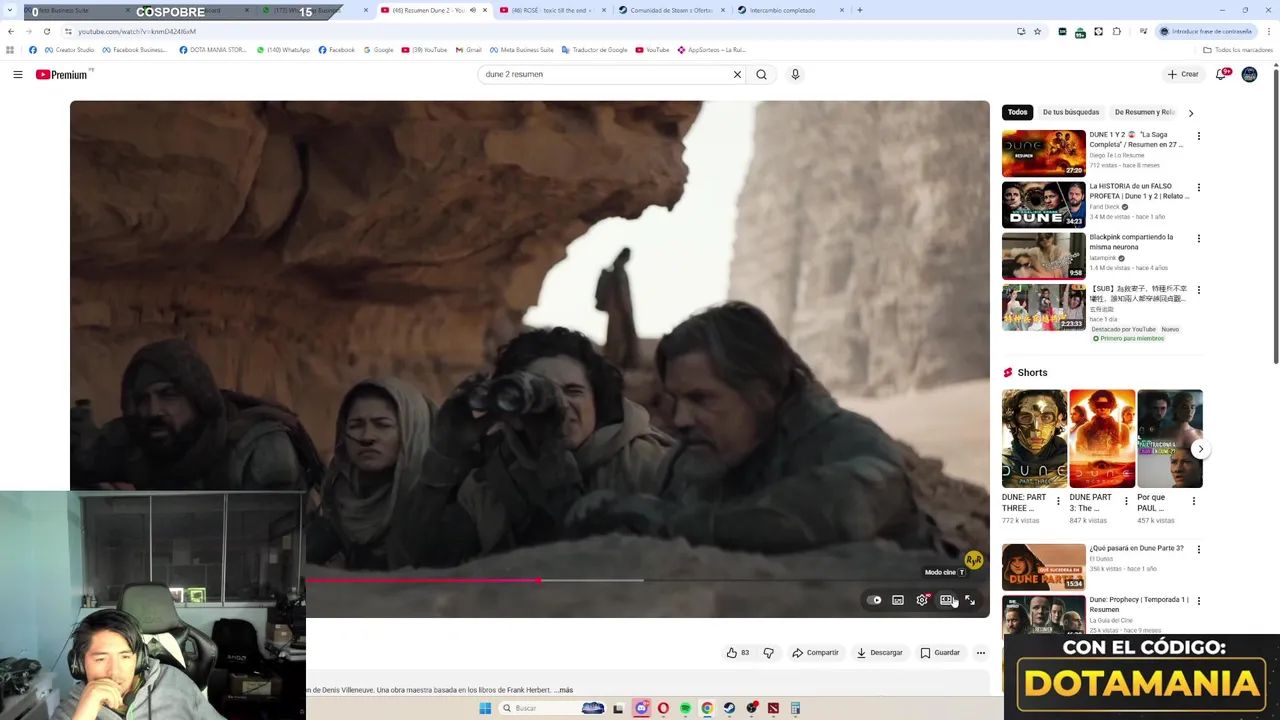1280x720 pixels.
Task: Bookmark this page with the star
Action: [1037, 31]
